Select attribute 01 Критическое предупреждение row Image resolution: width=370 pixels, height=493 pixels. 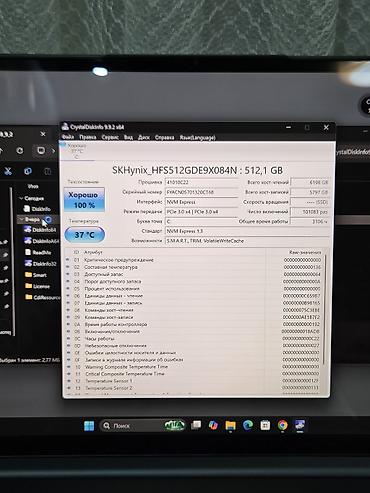click(x=193, y=260)
